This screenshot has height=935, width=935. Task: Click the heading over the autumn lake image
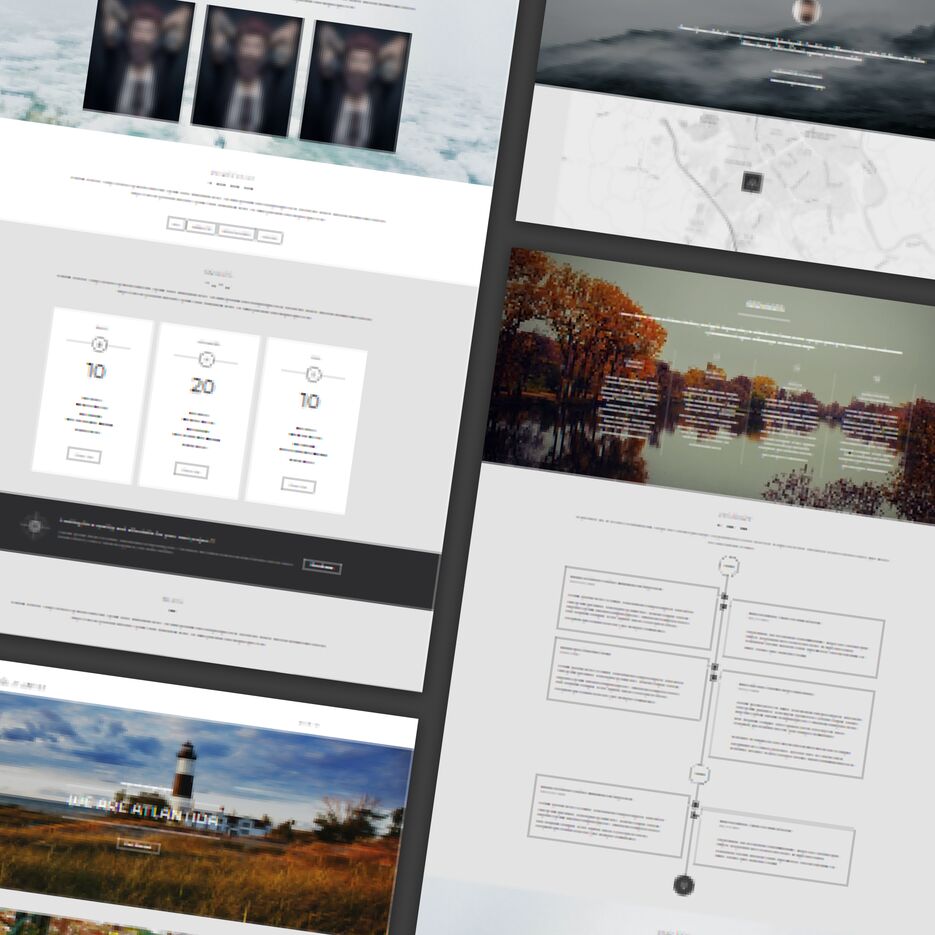pyautogui.click(x=765, y=306)
